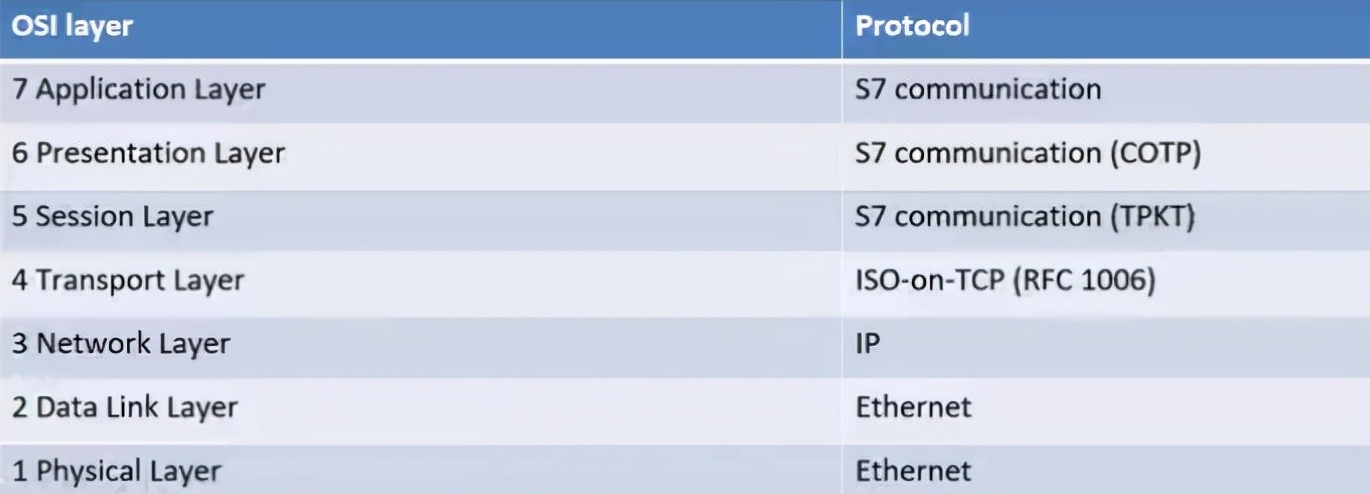
Task: Select the 5 Session Layer cell
Action: (421, 219)
